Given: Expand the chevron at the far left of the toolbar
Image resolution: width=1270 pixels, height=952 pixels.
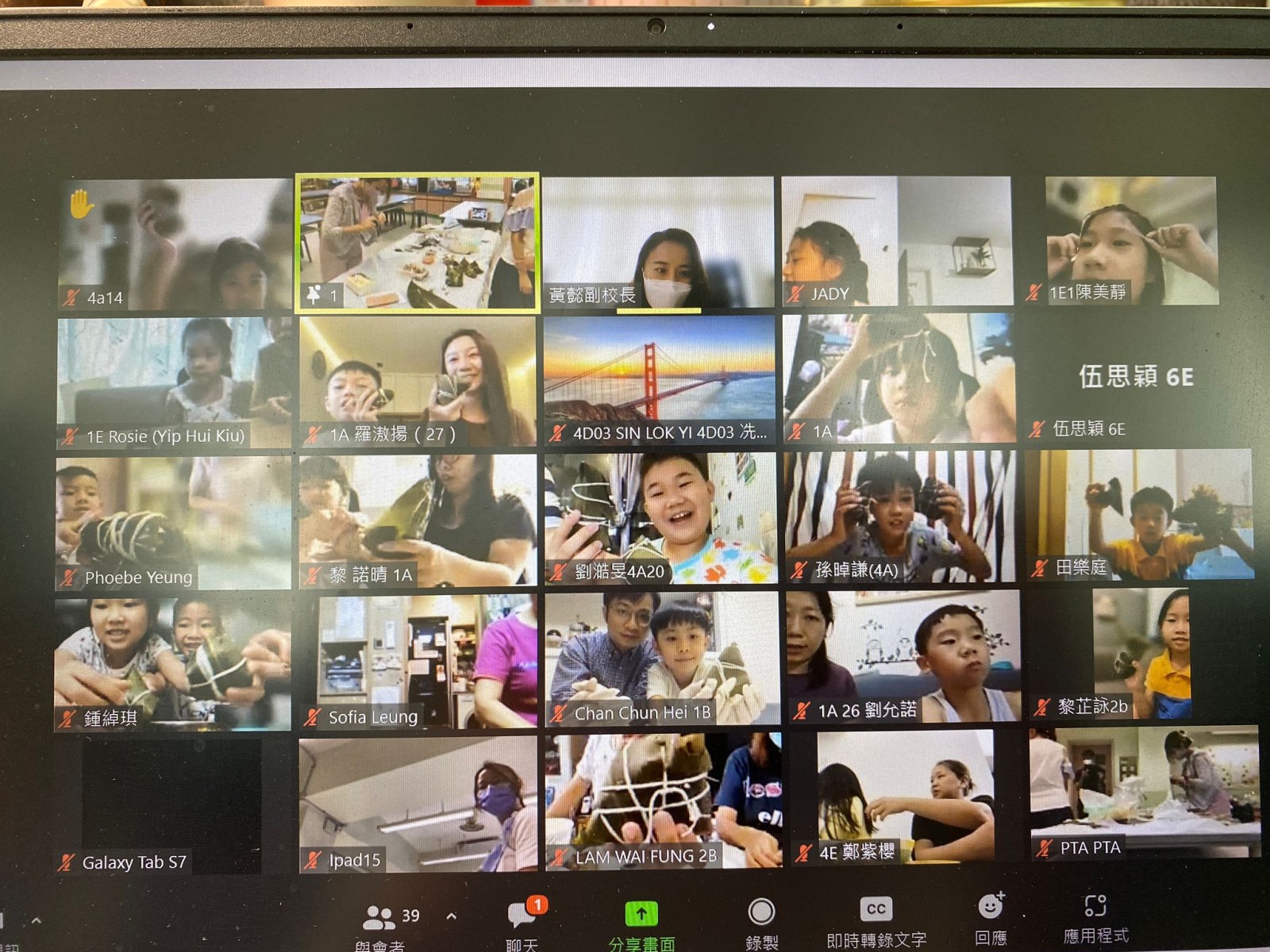Looking at the screenshot, I should pyautogui.click(x=37, y=922).
